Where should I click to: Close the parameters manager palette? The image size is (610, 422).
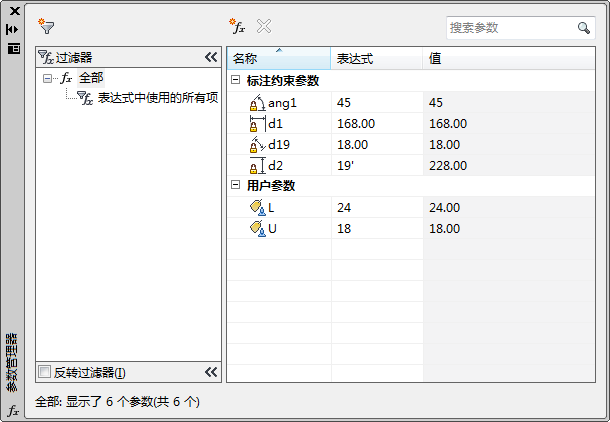click(x=13, y=11)
